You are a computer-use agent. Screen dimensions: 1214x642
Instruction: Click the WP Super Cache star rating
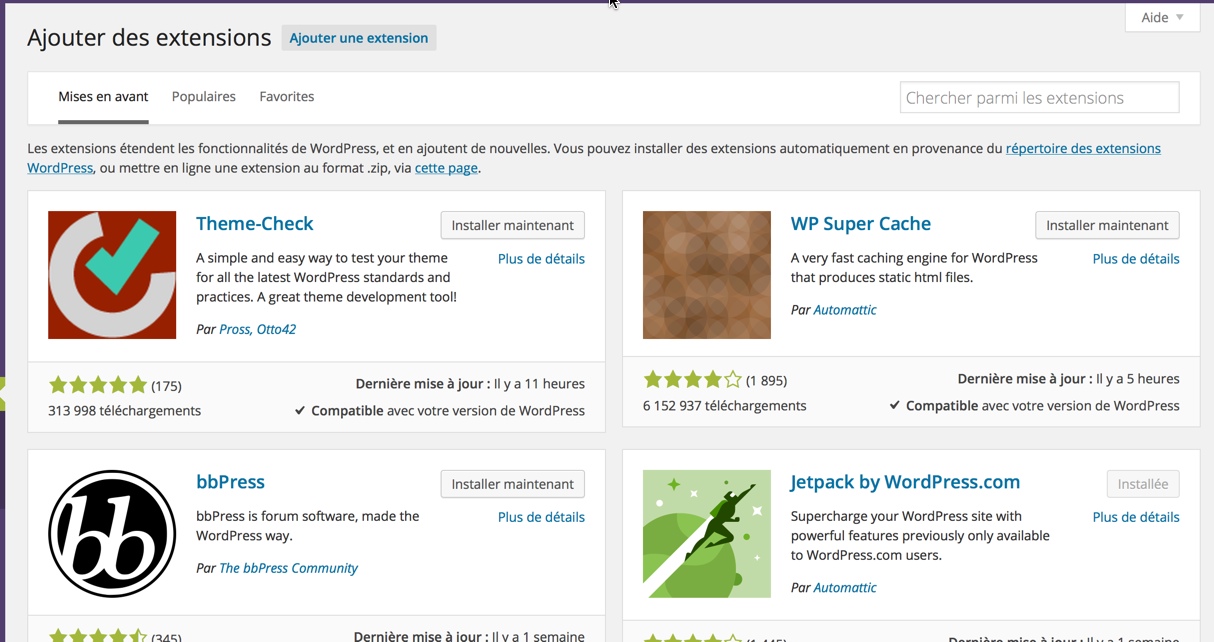tap(693, 380)
